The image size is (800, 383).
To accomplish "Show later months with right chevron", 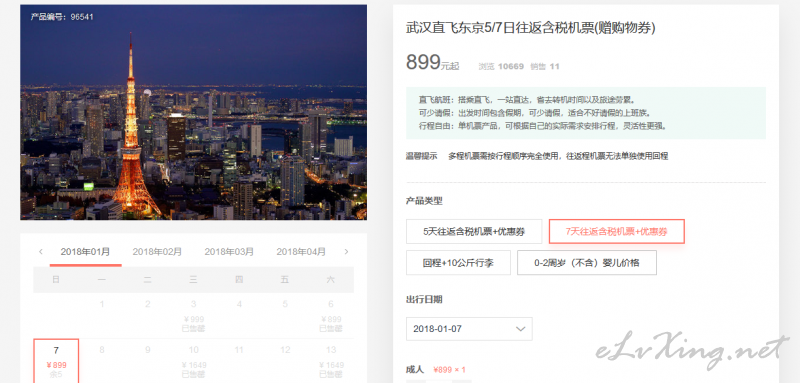I will click(346, 251).
